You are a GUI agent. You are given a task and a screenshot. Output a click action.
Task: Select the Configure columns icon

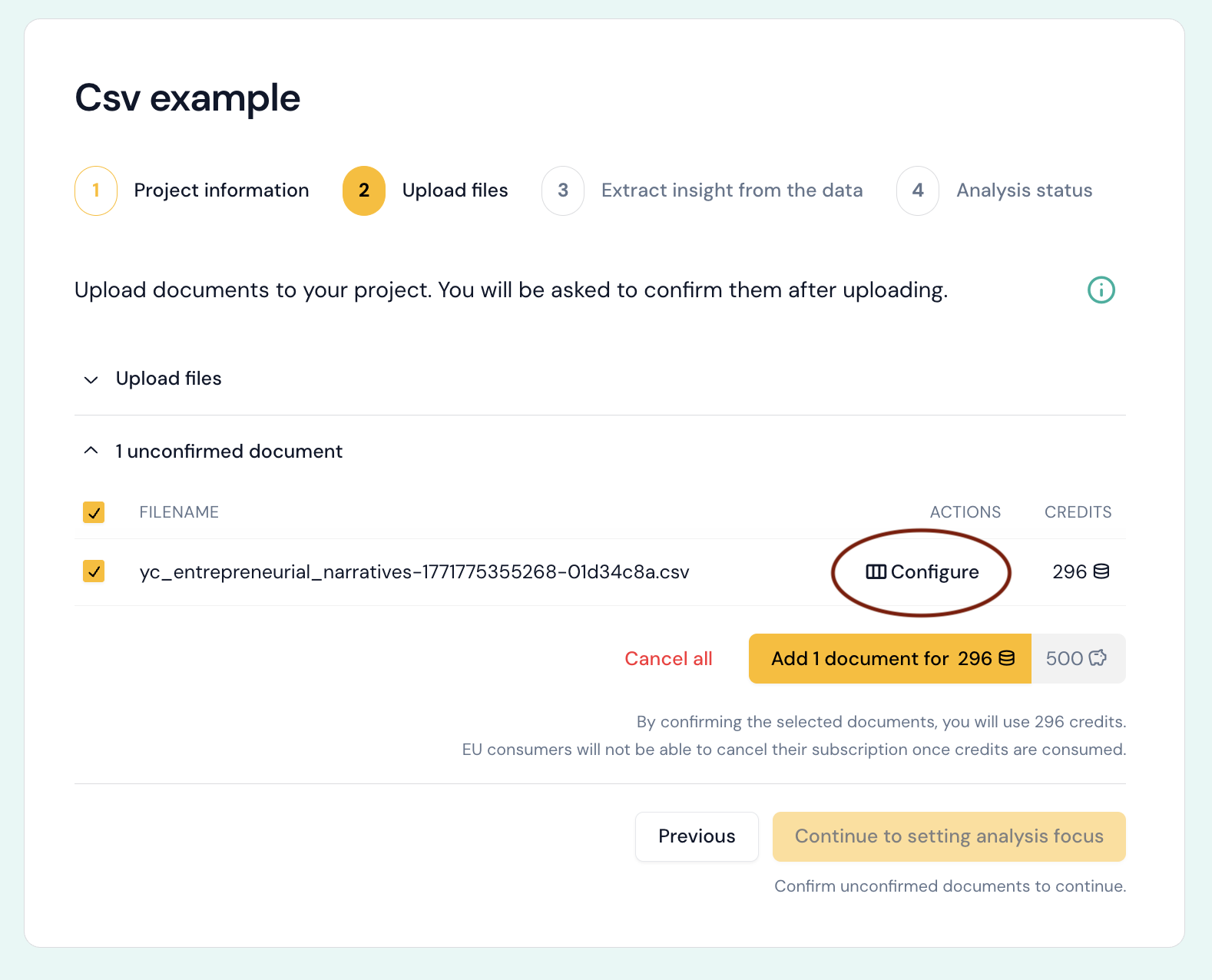(876, 571)
